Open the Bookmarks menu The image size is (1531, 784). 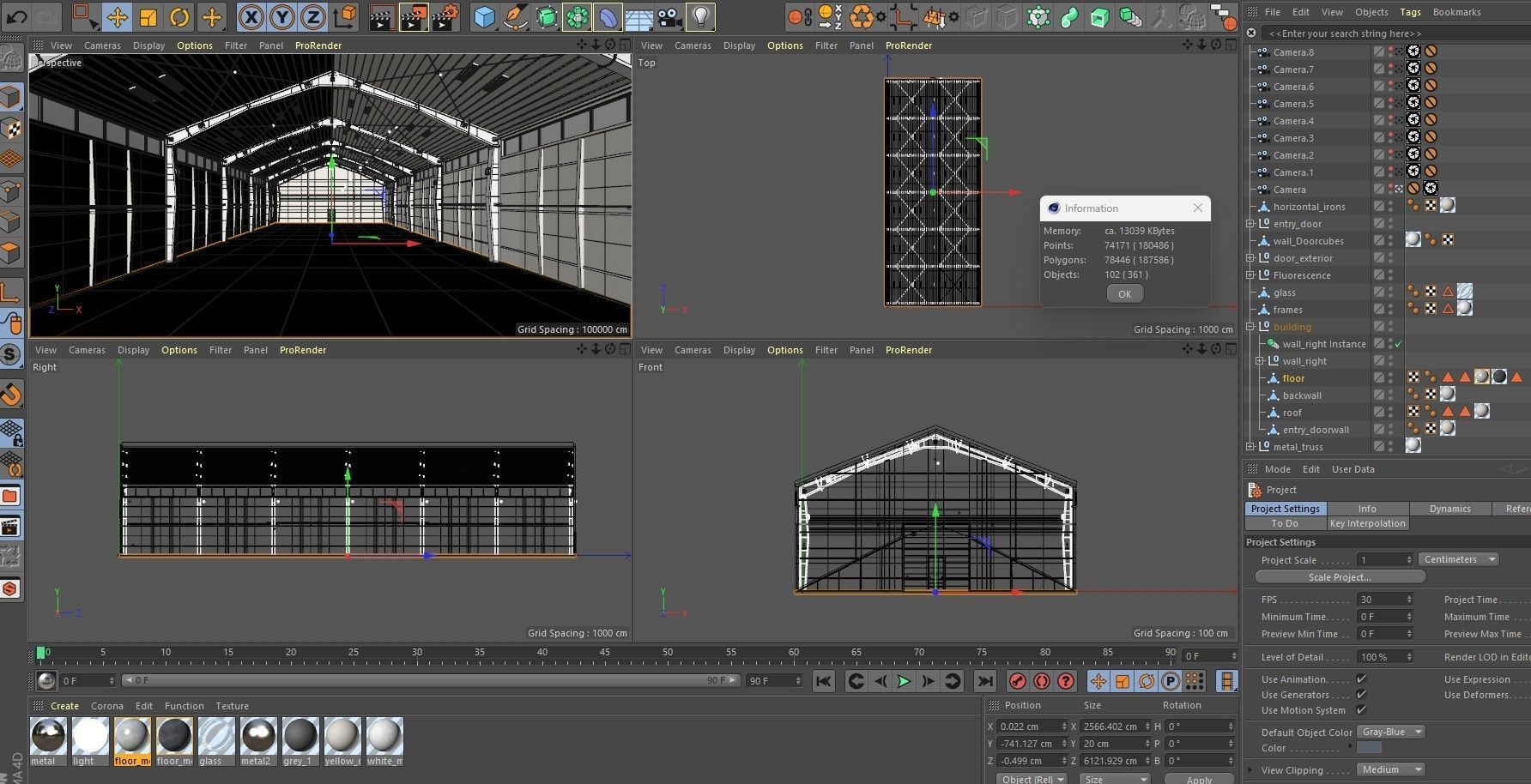[x=1456, y=12]
